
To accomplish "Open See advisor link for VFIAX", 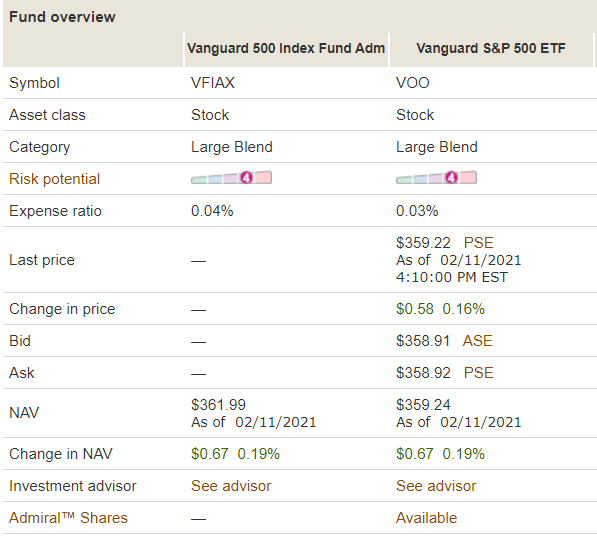I will (231, 486).
